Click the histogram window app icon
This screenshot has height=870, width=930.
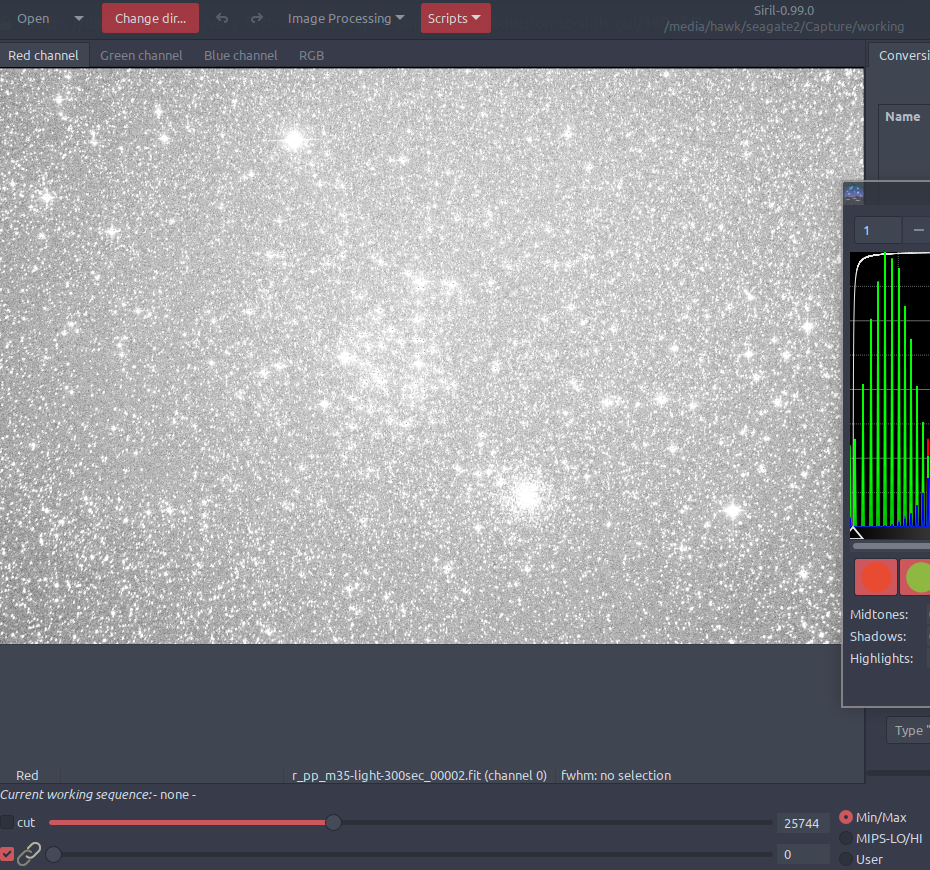coord(854,194)
